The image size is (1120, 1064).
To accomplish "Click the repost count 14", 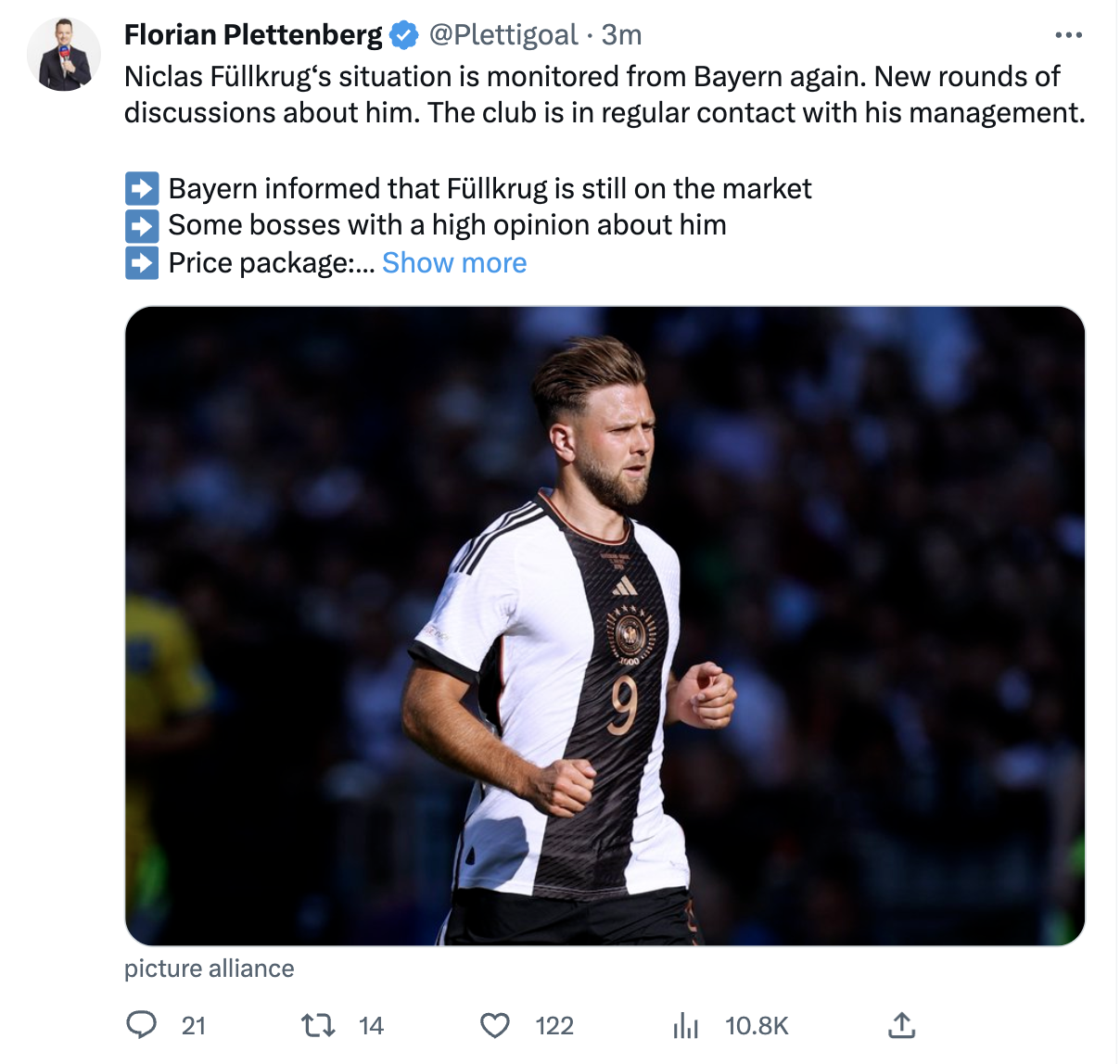I will pos(371,1025).
